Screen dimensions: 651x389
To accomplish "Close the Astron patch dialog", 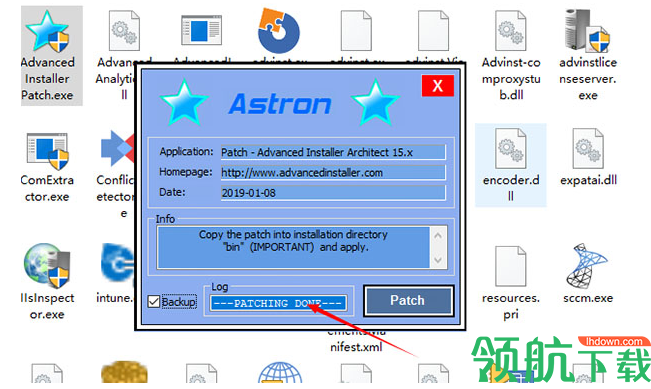I will pos(438,86).
